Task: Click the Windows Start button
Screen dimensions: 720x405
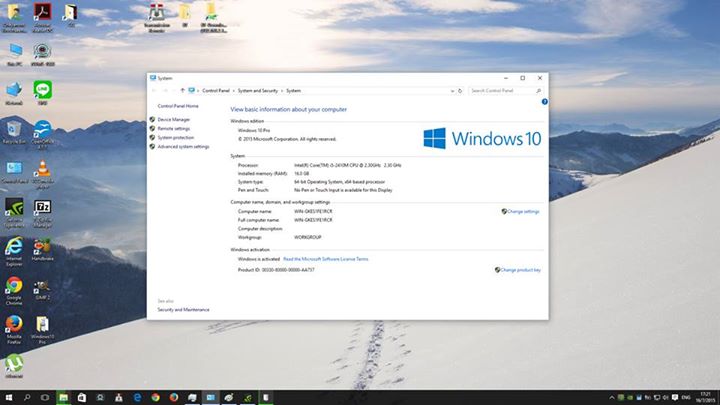Action: pos(9,397)
